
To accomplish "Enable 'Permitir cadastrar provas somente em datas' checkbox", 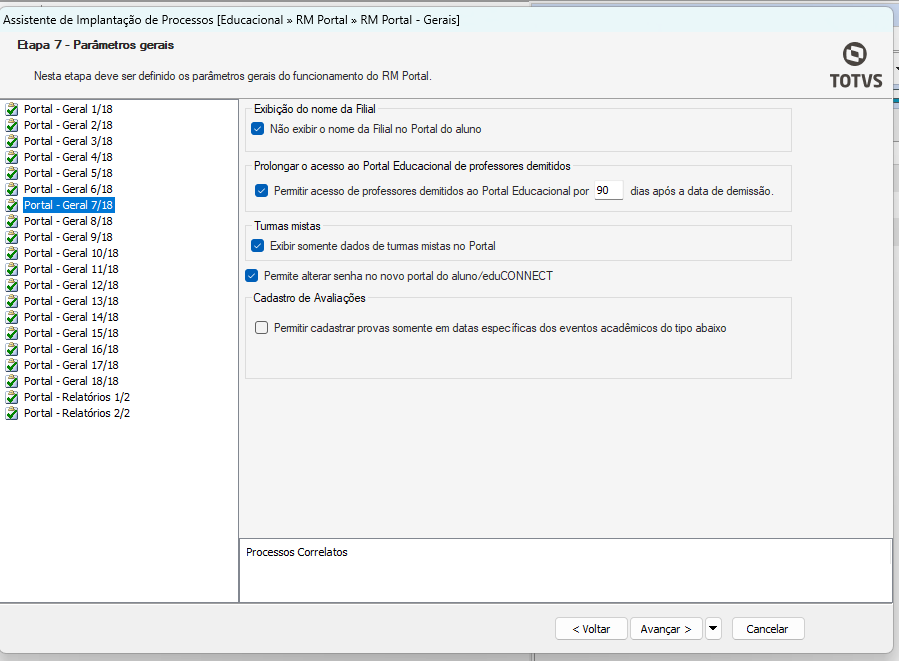I will tap(262, 327).
